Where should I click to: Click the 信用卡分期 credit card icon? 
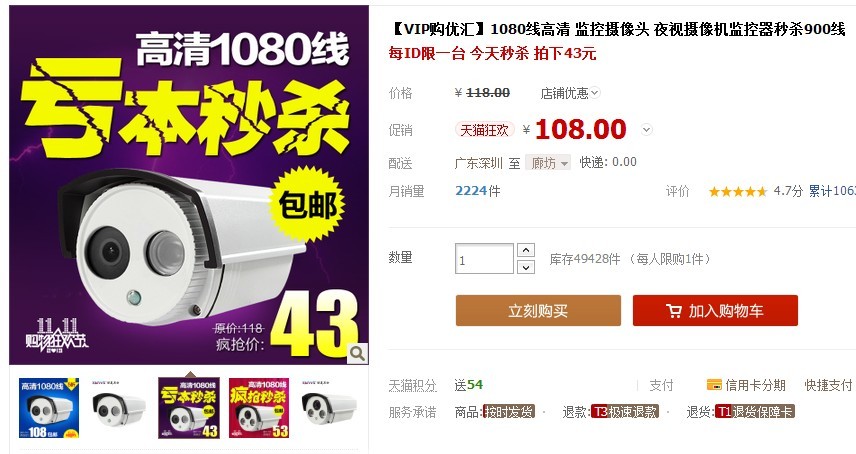(x=714, y=385)
